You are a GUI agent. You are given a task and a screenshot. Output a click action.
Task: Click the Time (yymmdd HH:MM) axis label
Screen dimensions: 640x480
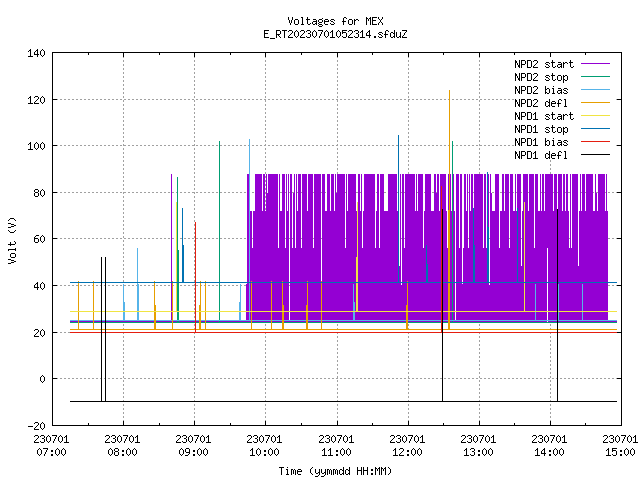click(335, 471)
